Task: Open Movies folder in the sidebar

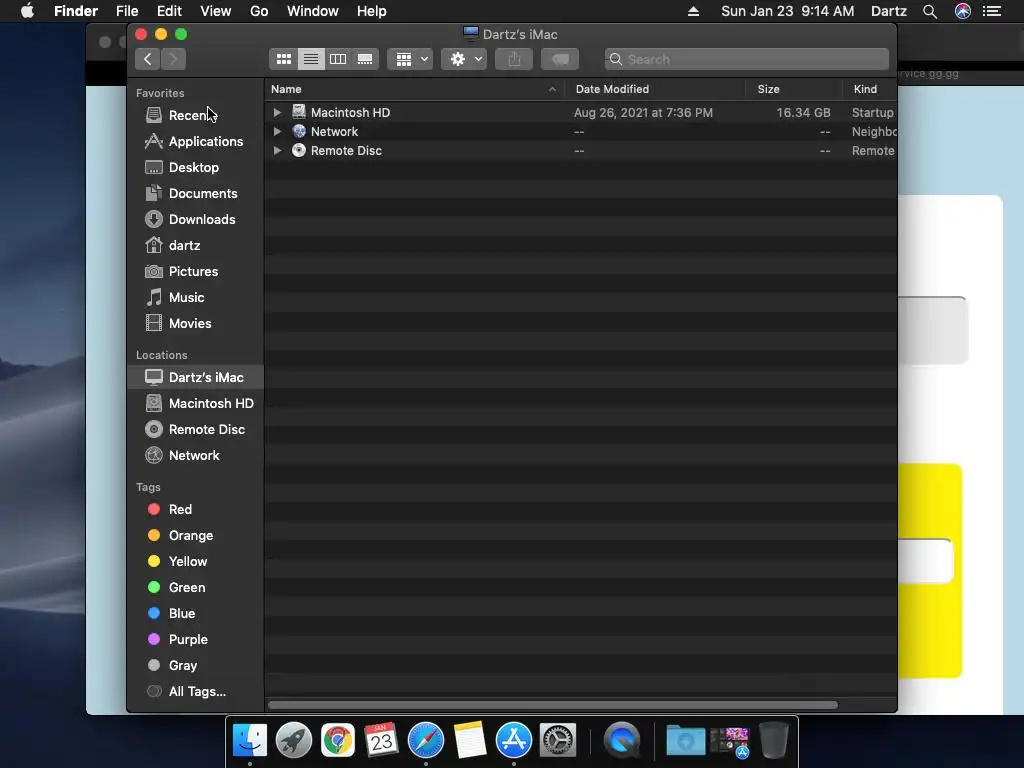Action: pyautogui.click(x=195, y=323)
